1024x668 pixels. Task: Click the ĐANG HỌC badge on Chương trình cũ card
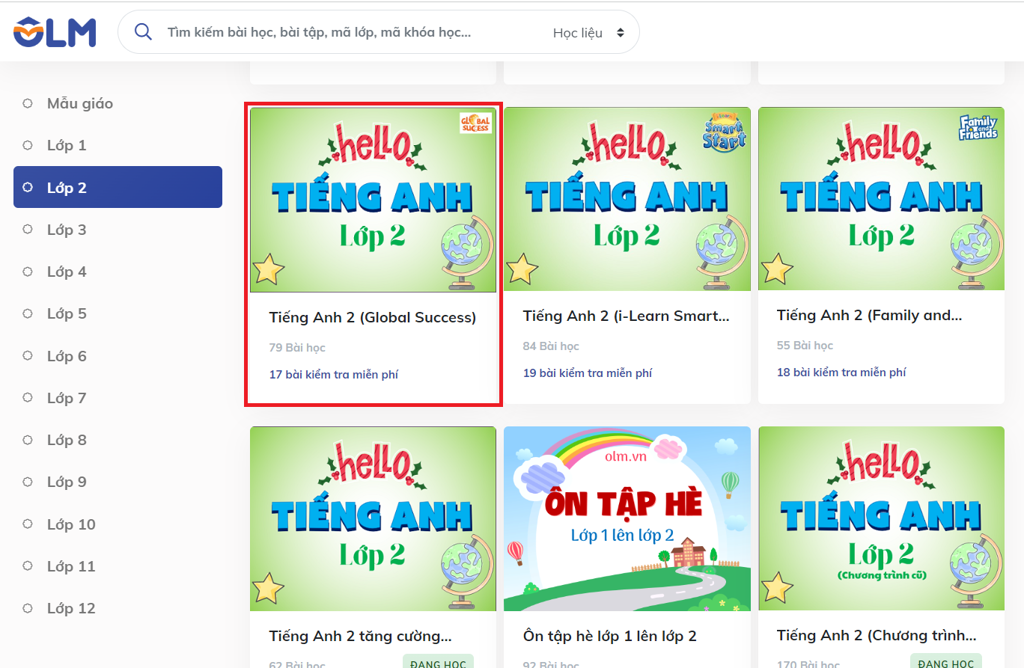tap(946, 662)
